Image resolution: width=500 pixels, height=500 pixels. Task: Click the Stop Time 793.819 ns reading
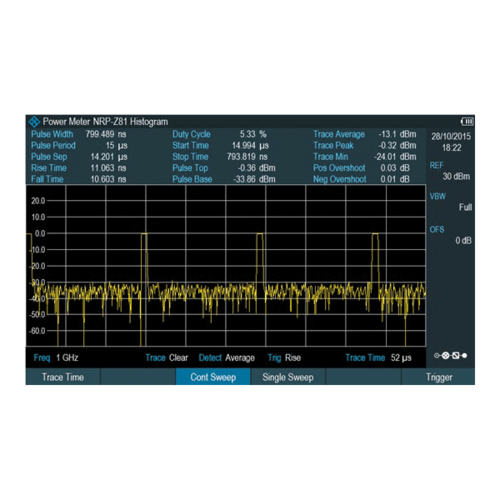click(x=220, y=157)
